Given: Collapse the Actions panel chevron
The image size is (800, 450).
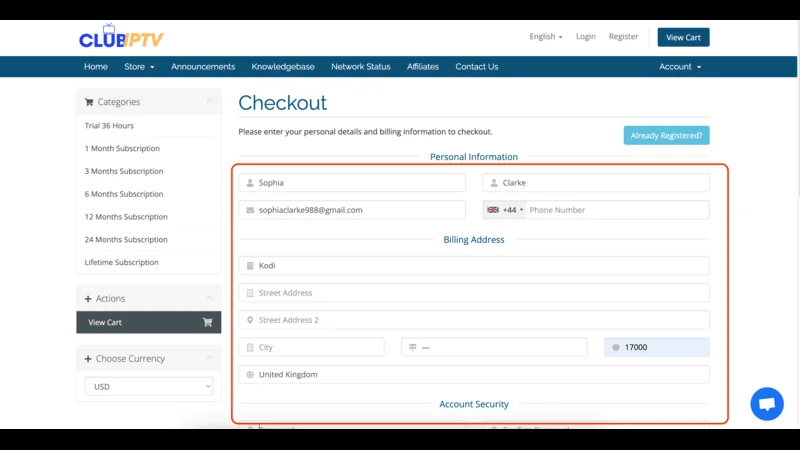Looking at the screenshot, I should [x=209, y=299].
